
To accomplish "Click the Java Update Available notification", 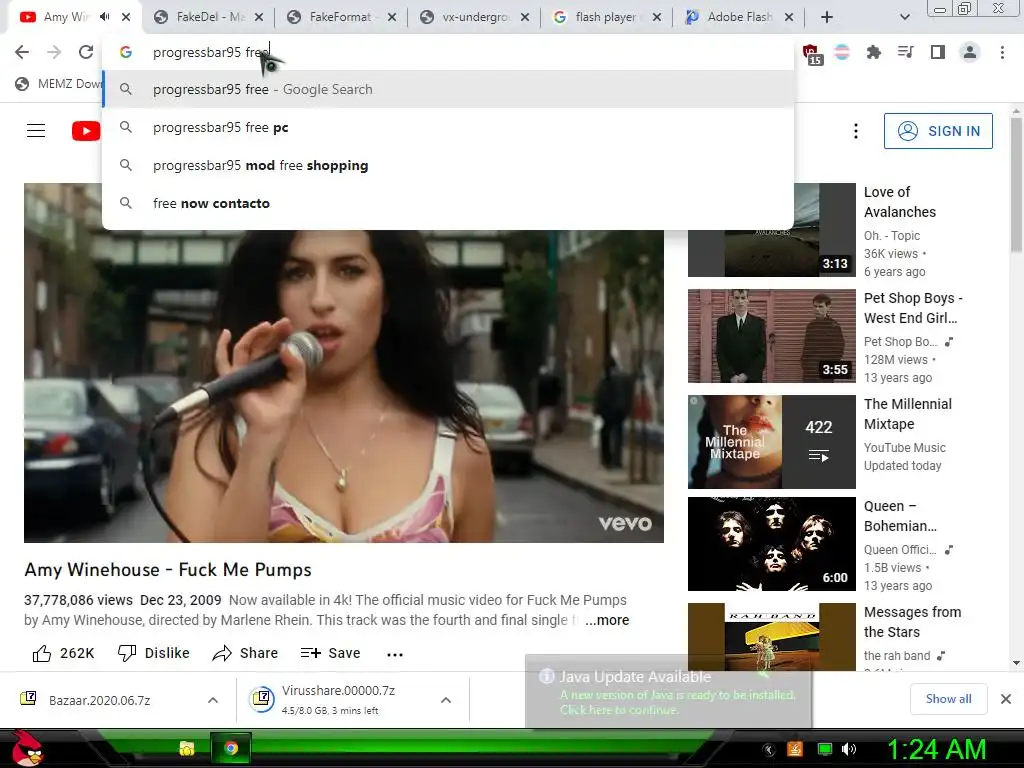I will (668, 692).
